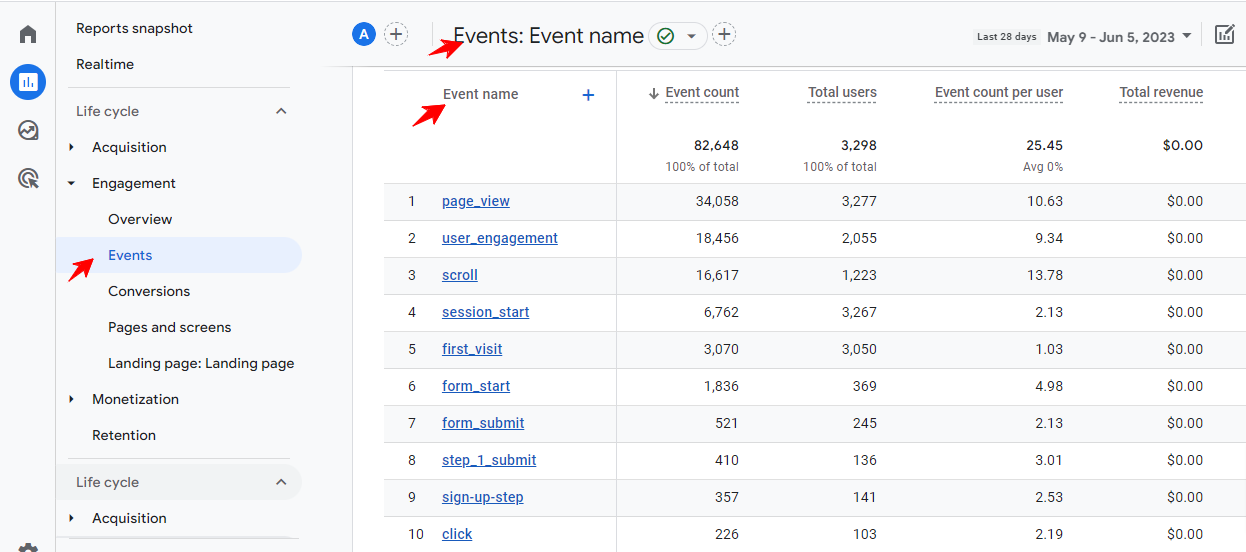Expand the Monetization tree item
Screen dimensions: 1246x552
tap(71, 399)
